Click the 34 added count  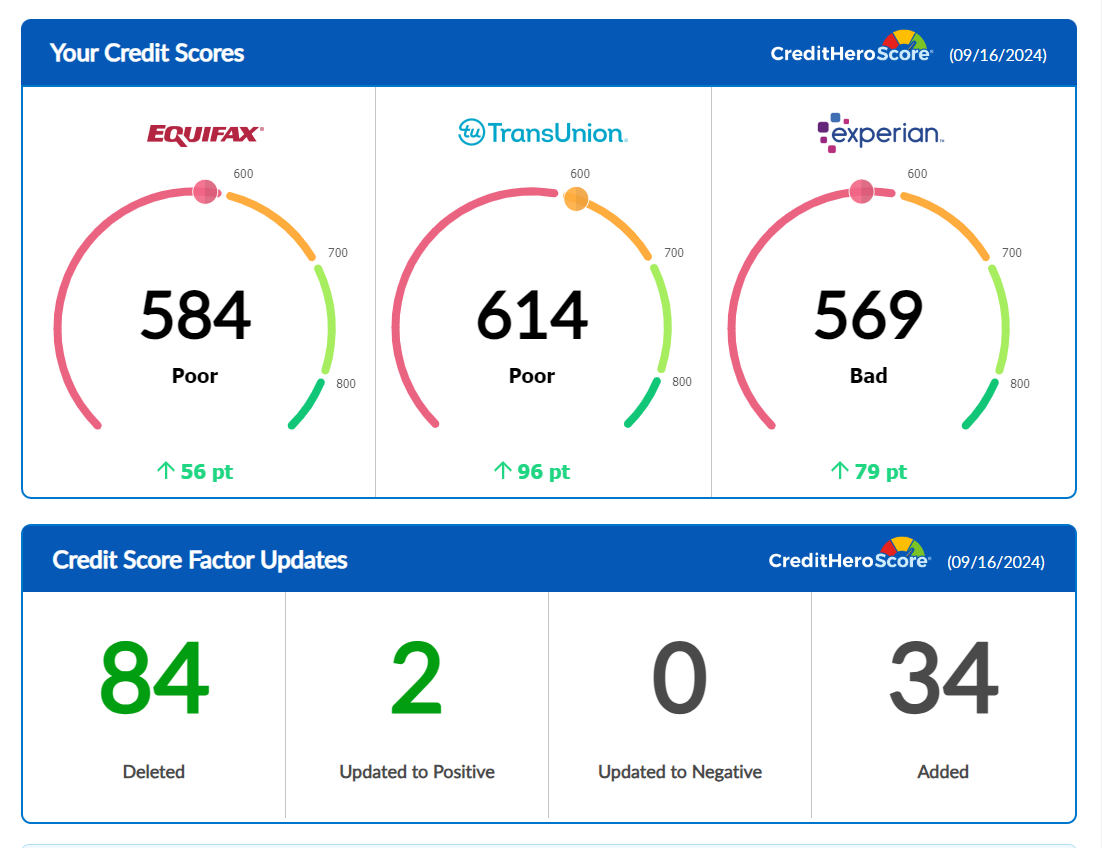tap(943, 678)
